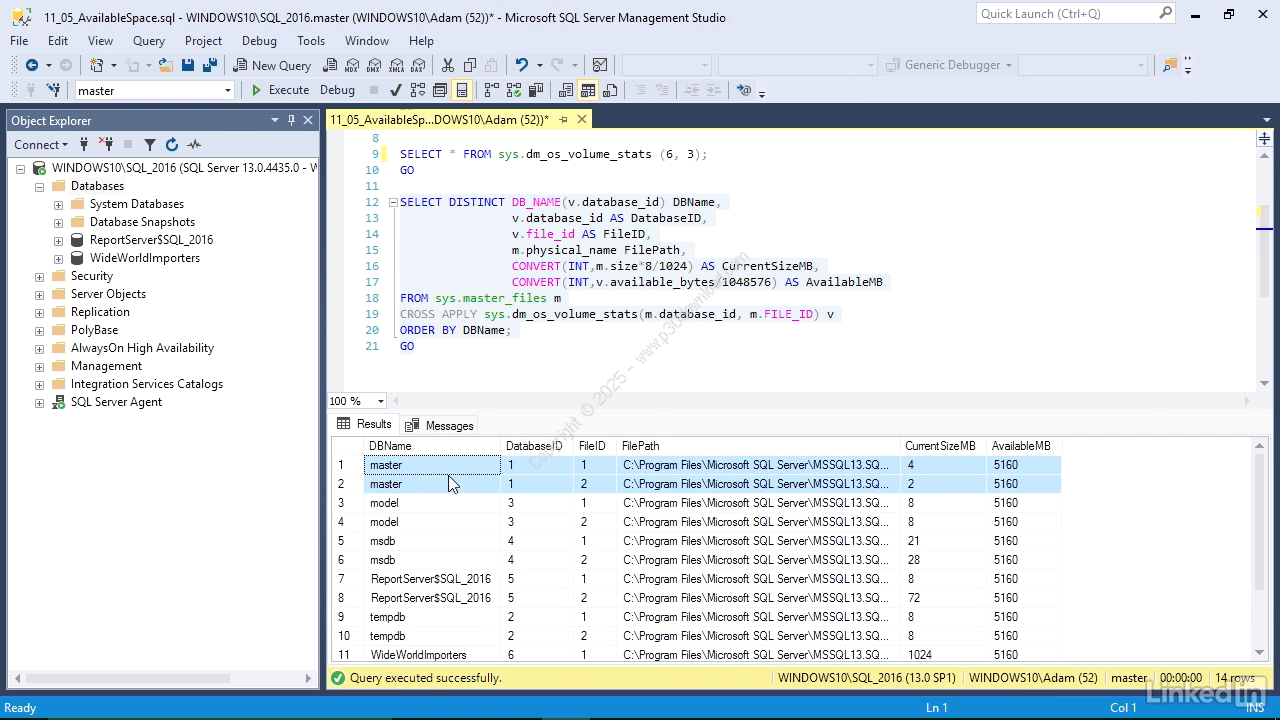This screenshot has height=720, width=1280.
Task: Open an Analysis Services XMLA query
Action: (396, 65)
